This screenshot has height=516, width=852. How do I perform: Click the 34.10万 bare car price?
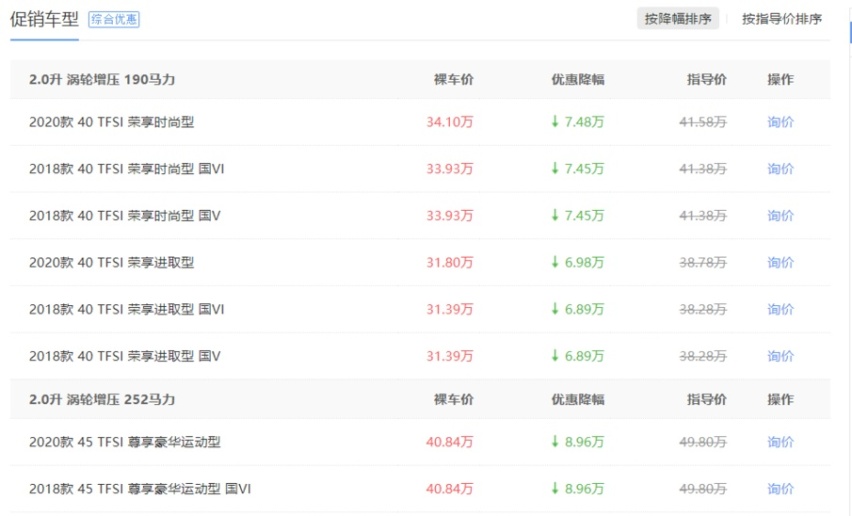pos(449,122)
